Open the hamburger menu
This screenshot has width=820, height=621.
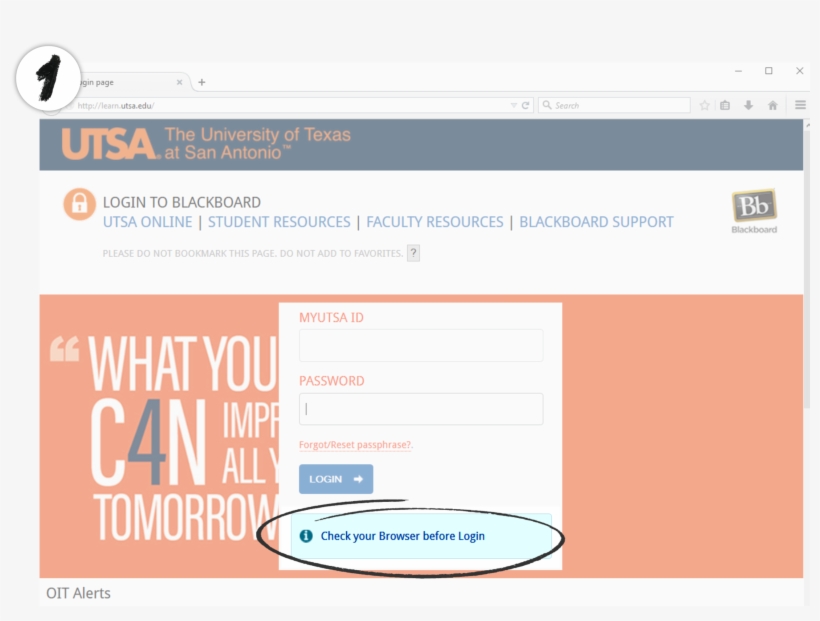[x=800, y=105]
